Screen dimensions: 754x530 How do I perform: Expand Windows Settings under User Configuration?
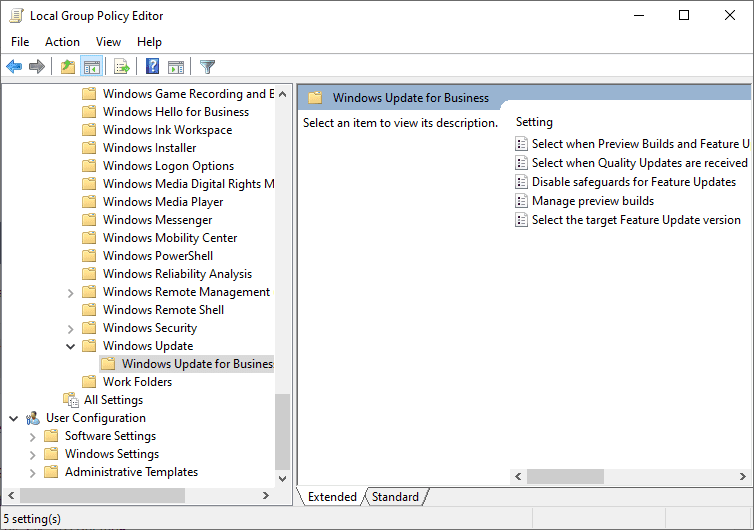(x=33, y=455)
